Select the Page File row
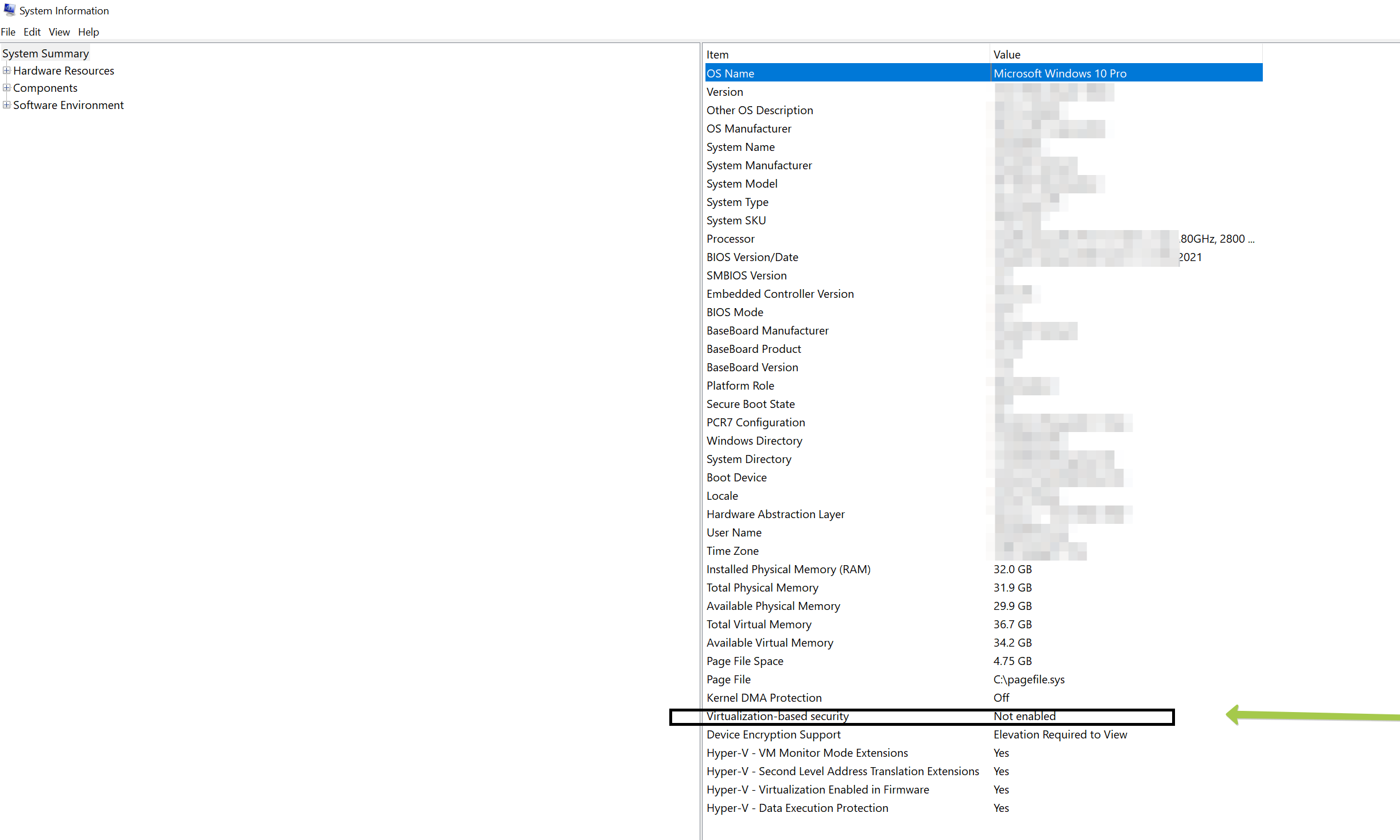Image resolution: width=1400 pixels, height=840 pixels. [728, 679]
